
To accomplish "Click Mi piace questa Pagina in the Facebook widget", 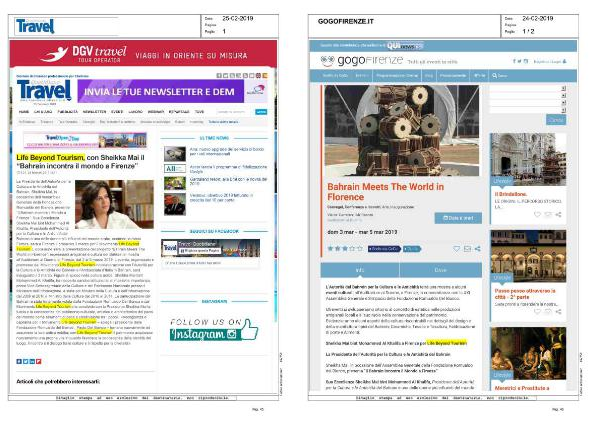I will click(x=200, y=251).
